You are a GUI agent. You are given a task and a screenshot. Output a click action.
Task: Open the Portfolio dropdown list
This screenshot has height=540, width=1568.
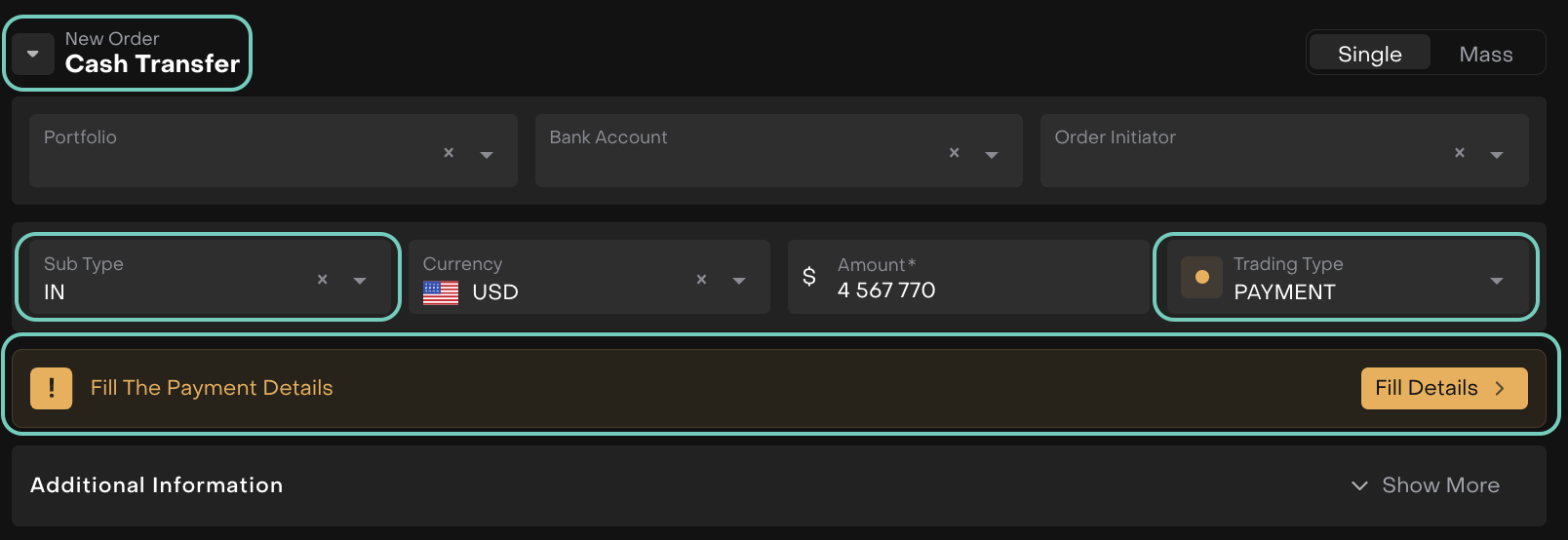pos(487,154)
